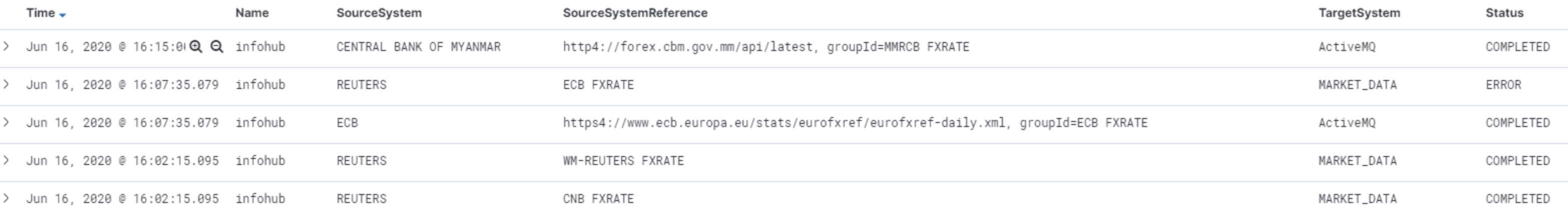Expand the WM-REUTERS FXRATE row
Image resolution: width=1568 pixels, height=218 pixels.
click(x=6, y=160)
